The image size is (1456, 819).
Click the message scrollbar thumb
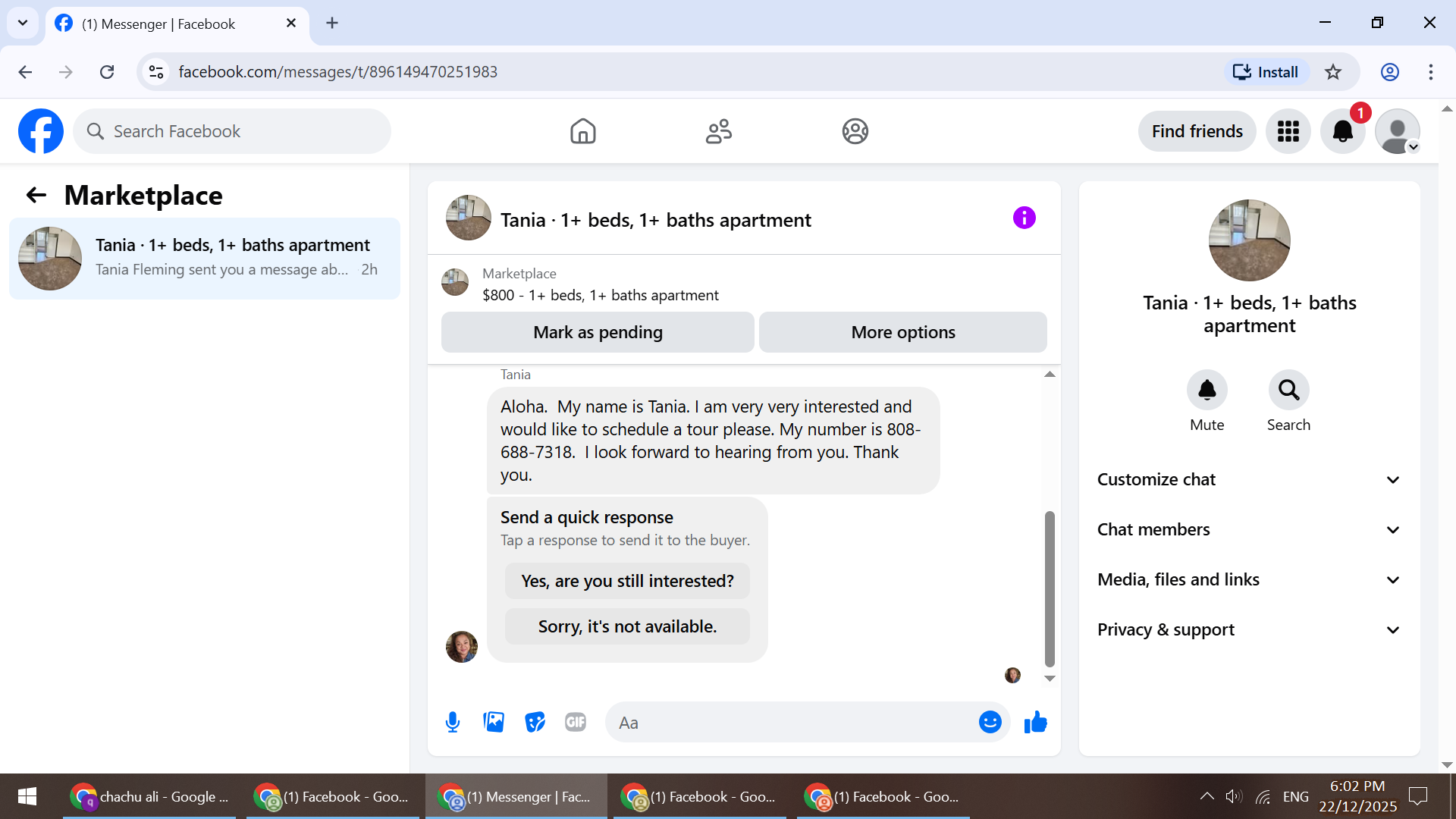pyautogui.click(x=1050, y=588)
